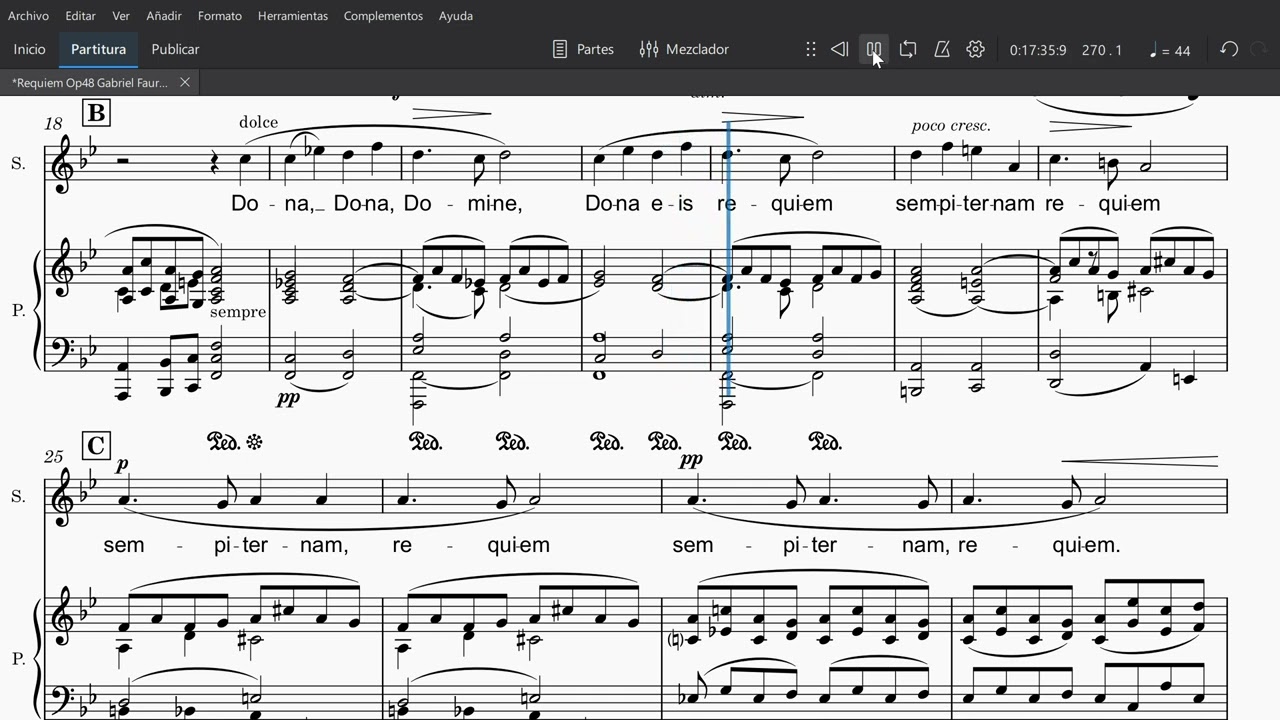
Task: Click rehearsal mark B
Action: click(96, 113)
